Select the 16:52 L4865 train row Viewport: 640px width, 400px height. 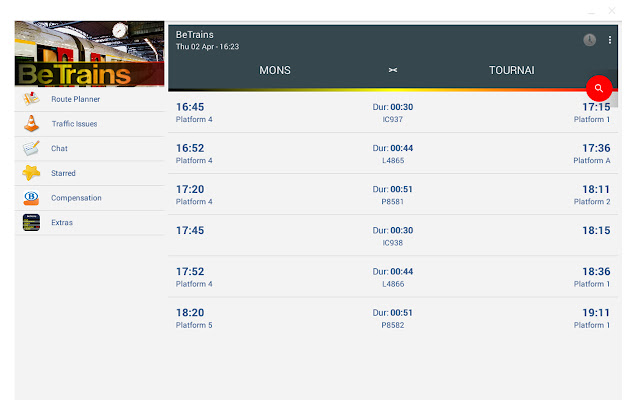(392, 153)
